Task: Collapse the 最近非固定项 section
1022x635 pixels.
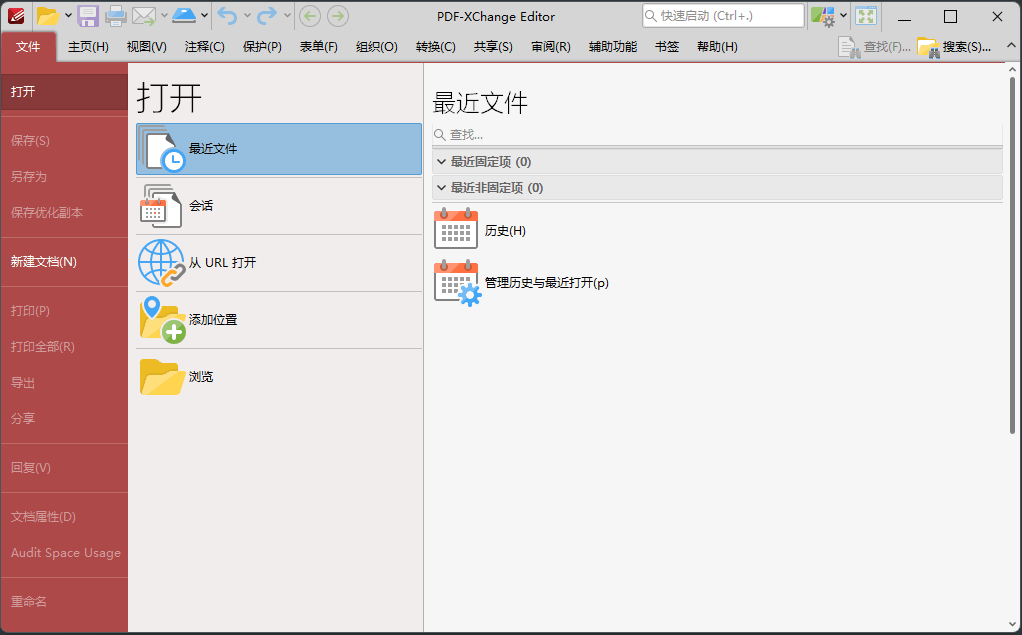Action: [441, 188]
